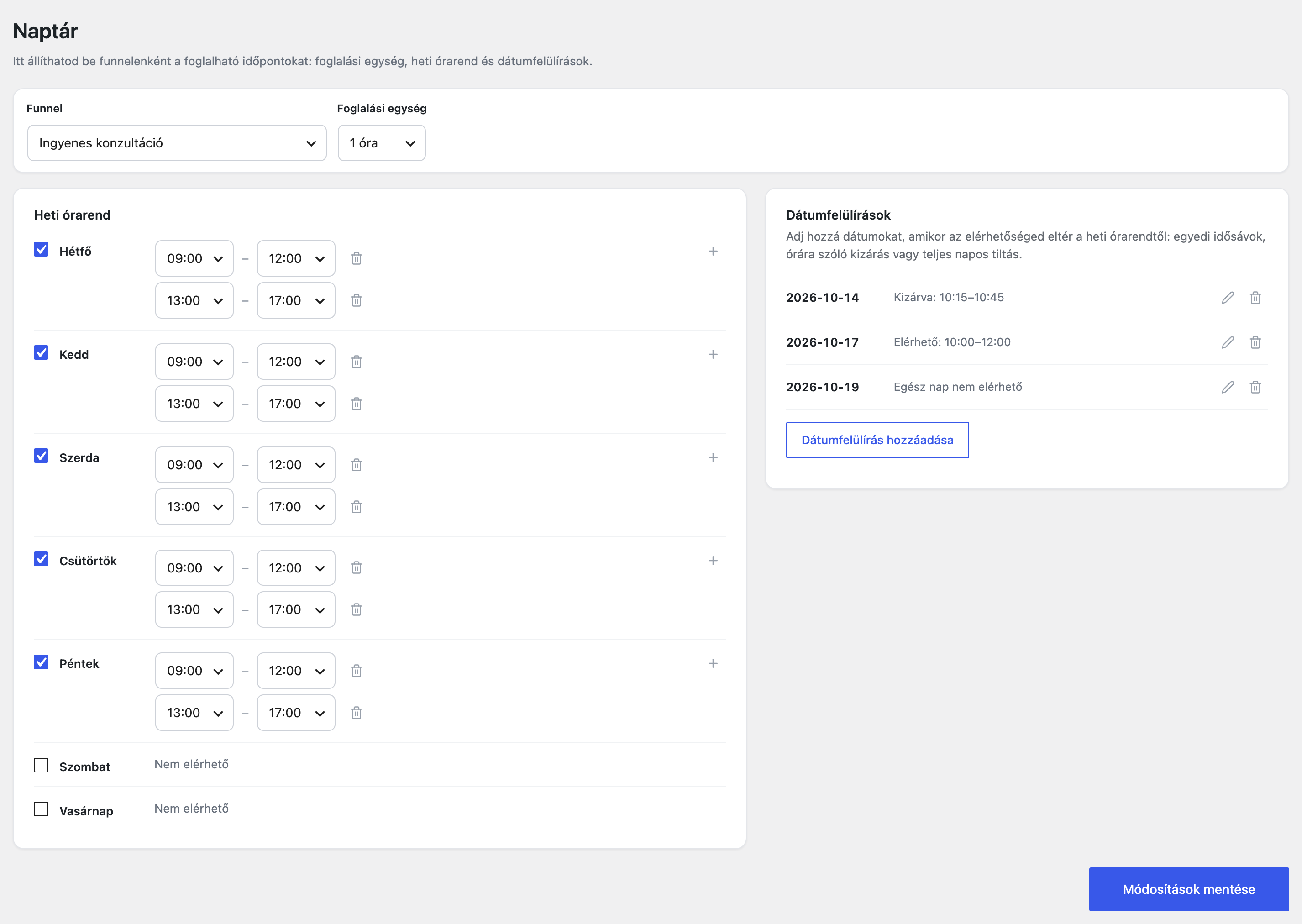Add a time slot to Kedd
Screen dimensions: 1302x924
click(713, 354)
